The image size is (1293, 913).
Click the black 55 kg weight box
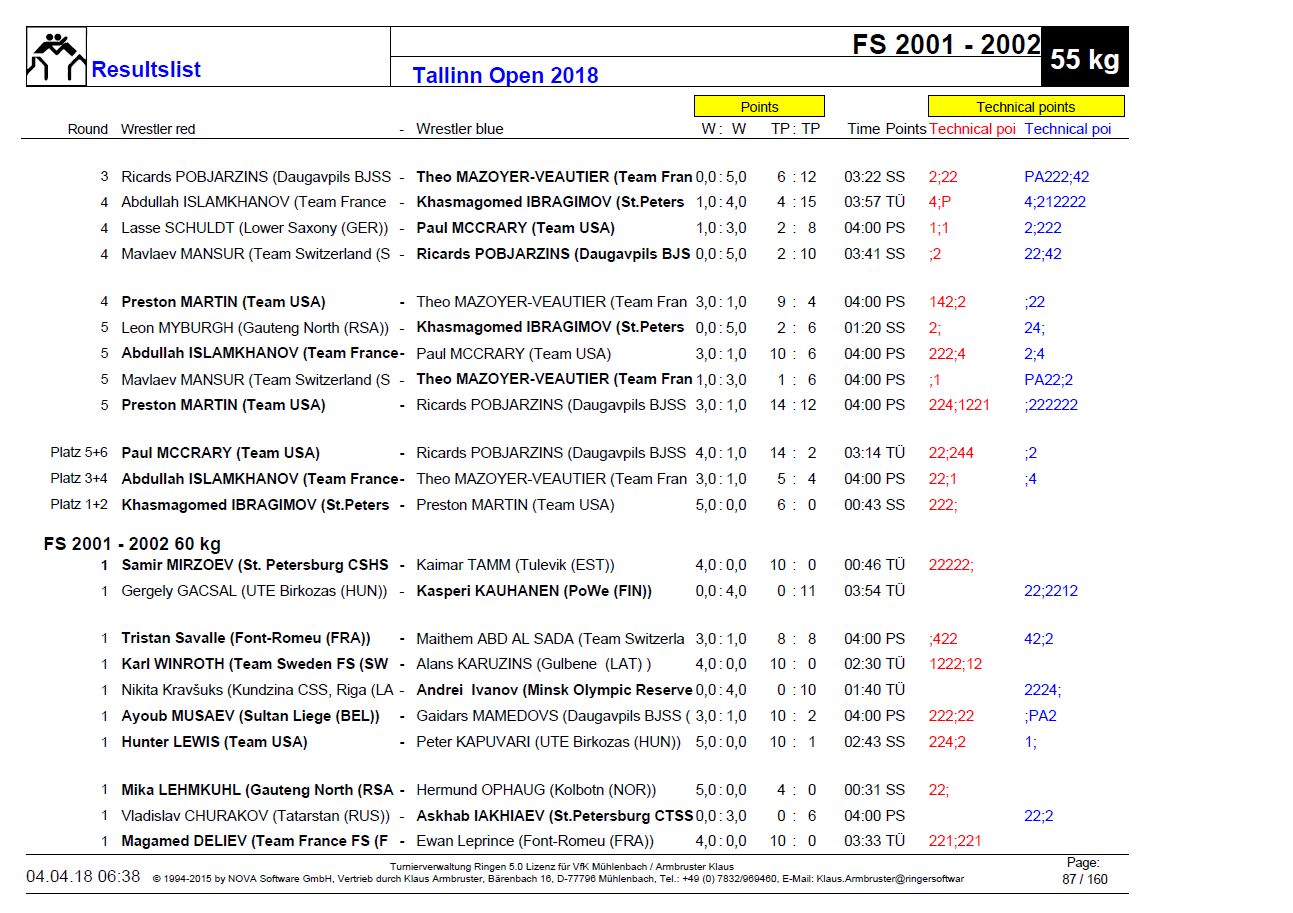click(1084, 59)
